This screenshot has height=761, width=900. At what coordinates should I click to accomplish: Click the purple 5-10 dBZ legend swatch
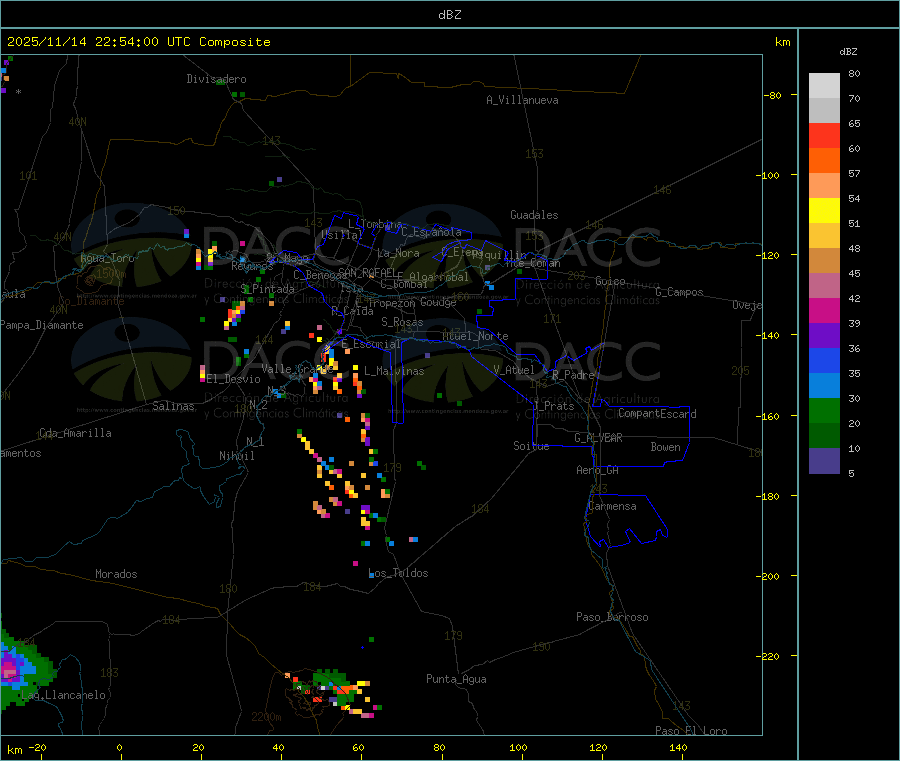coord(824,460)
